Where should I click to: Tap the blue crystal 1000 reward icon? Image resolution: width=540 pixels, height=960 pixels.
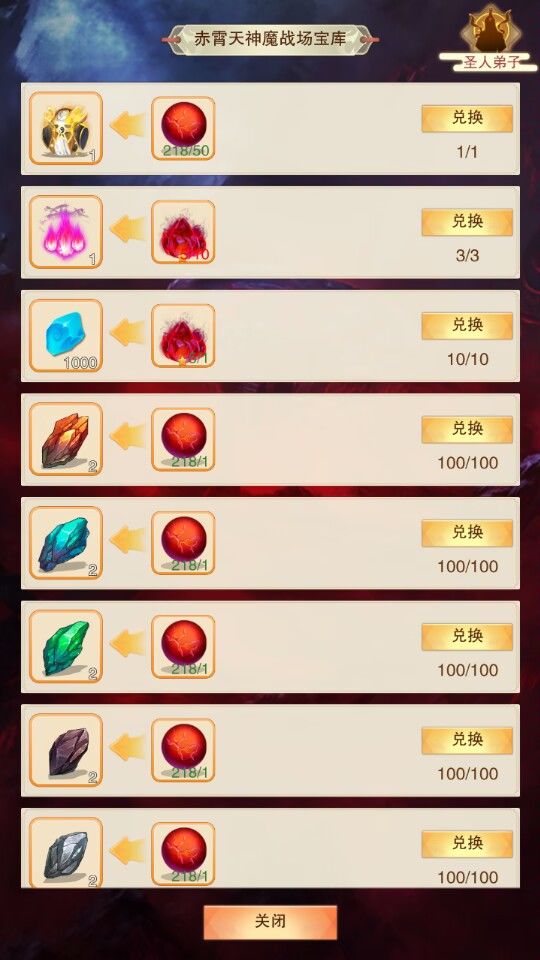[x=66, y=336]
